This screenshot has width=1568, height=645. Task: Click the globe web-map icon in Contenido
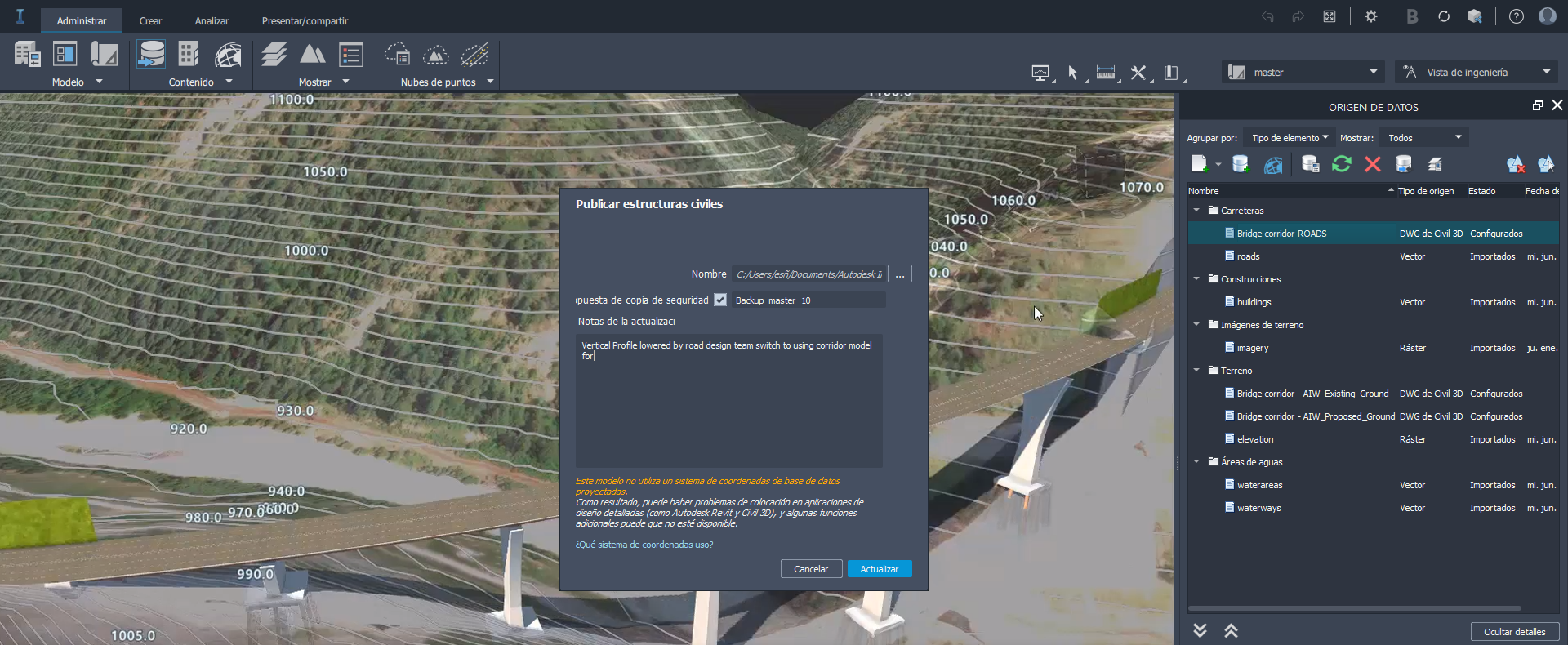[x=228, y=55]
